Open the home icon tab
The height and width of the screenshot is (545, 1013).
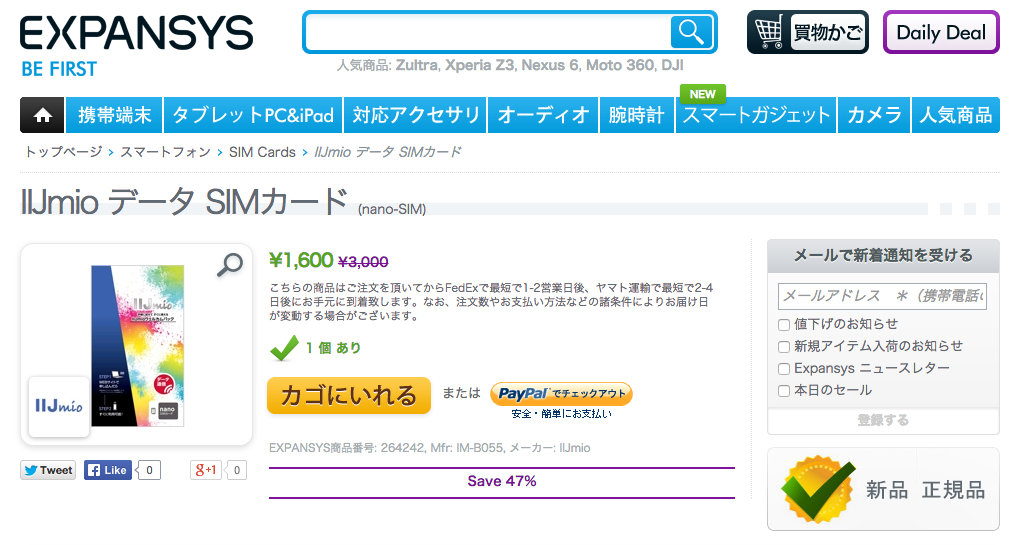tap(42, 115)
